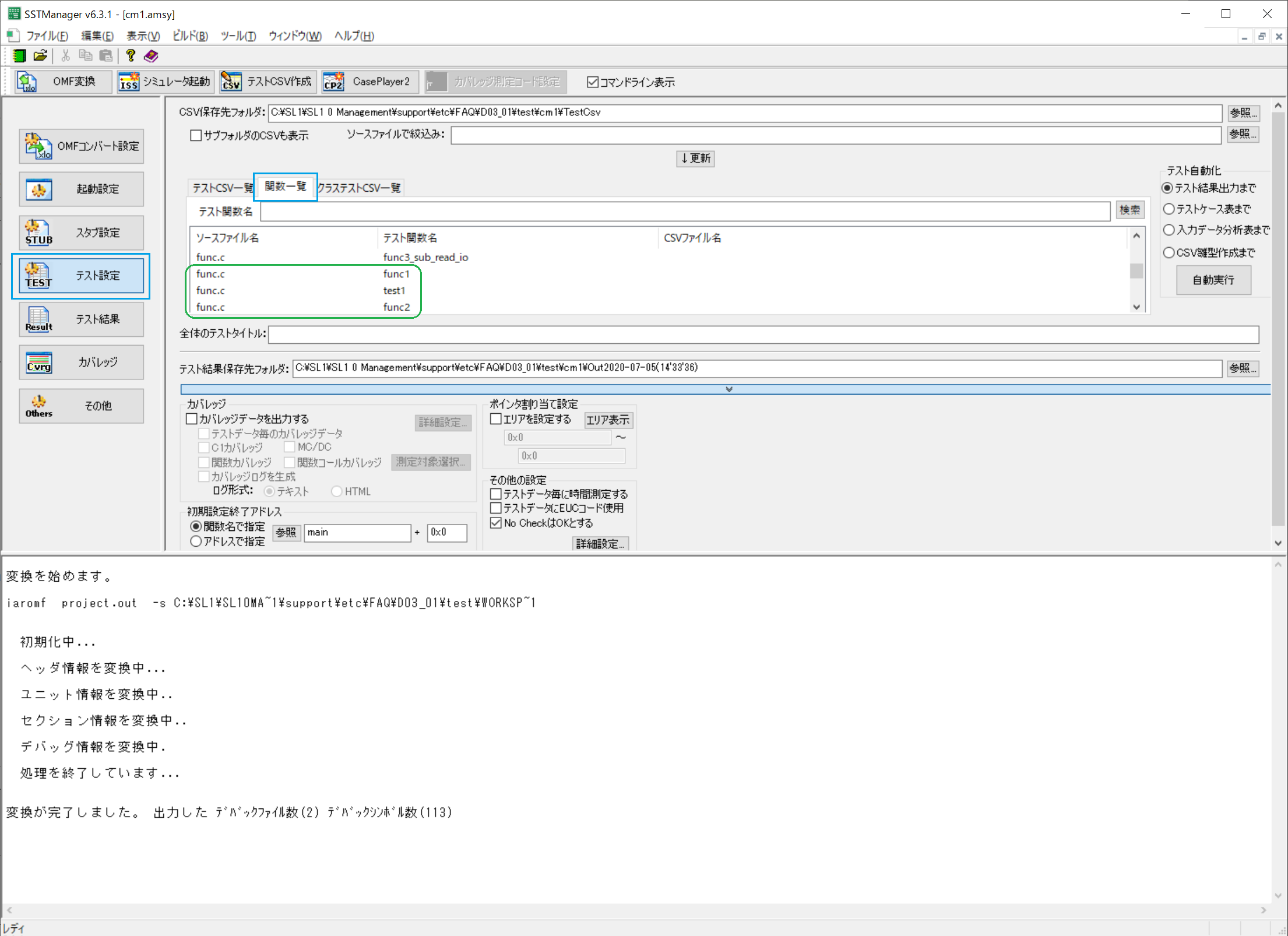The image size is (1288, 936).
Task: Expand the blue collapse bar chevron
Action: click(x=729, y=389)
